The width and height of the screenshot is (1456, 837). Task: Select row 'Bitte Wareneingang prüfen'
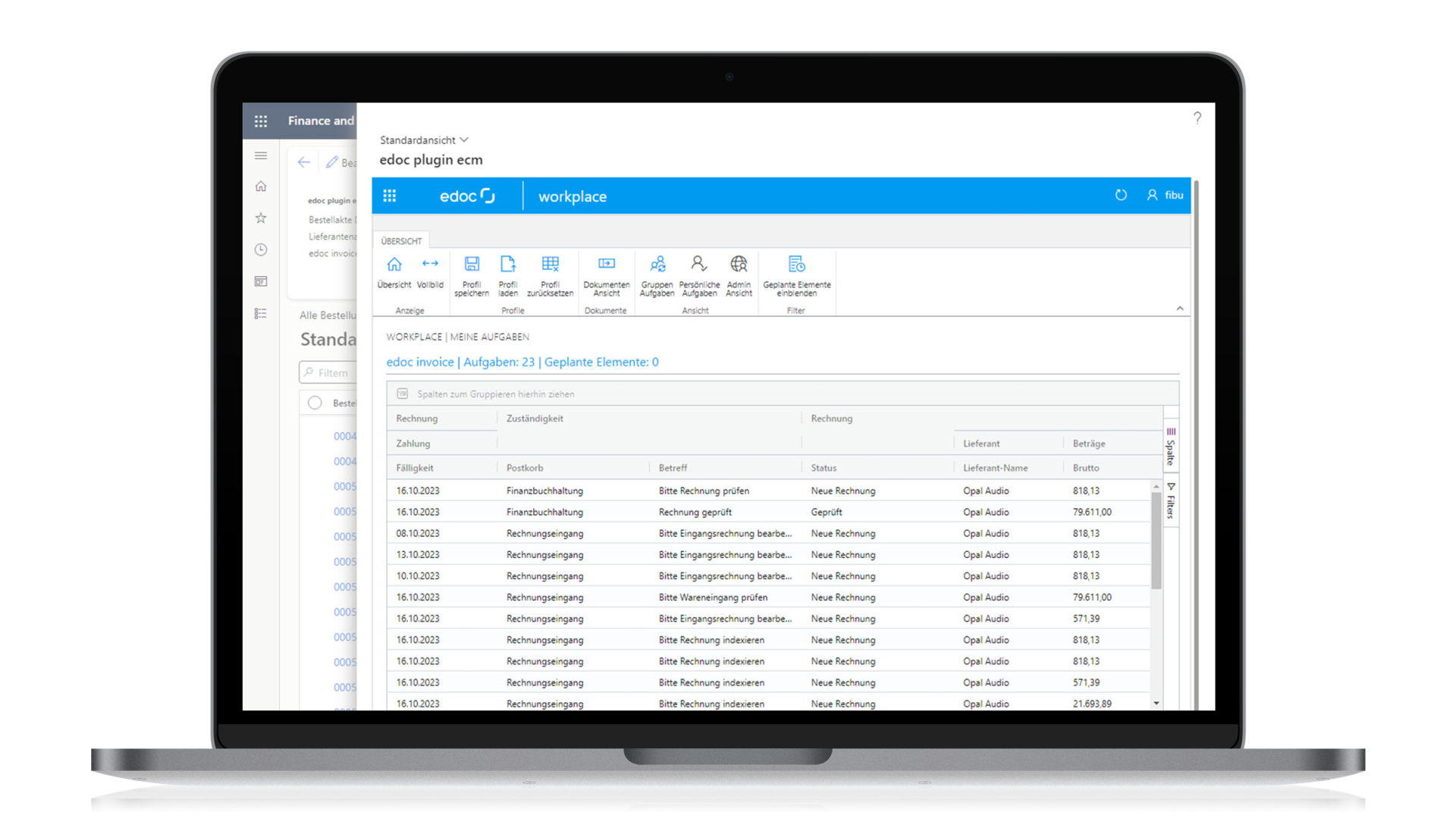pos(769,597)
